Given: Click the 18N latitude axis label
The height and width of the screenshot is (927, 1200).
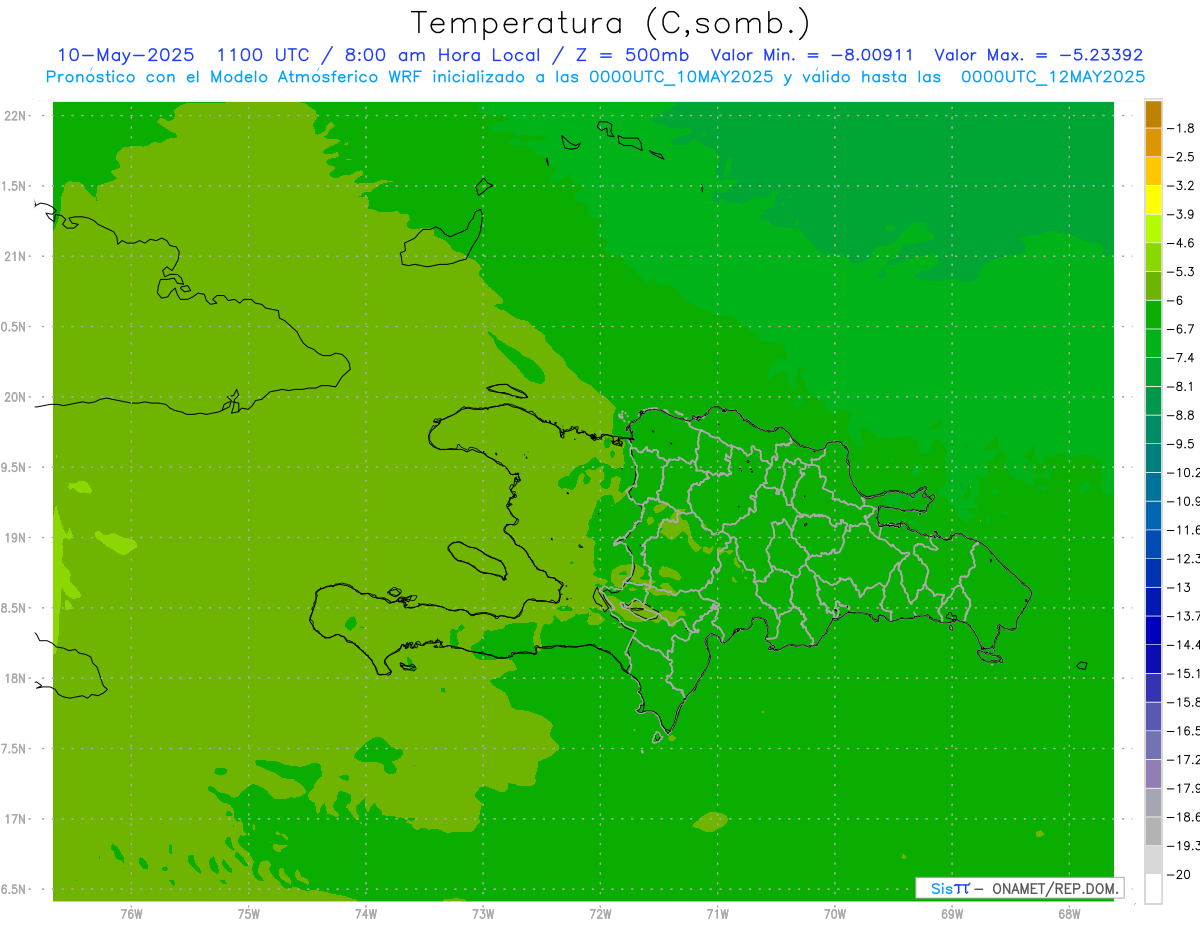Looking at the screenshot, I should pos(16,678).
